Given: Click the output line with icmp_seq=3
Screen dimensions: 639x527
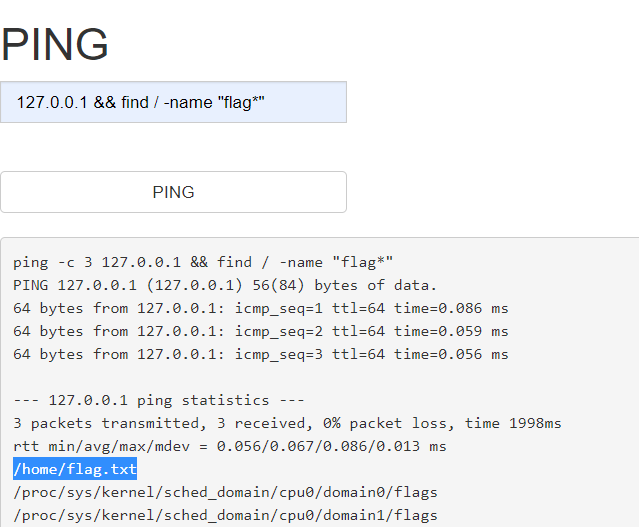Looking at the screenshot, I should click(261, 355).
